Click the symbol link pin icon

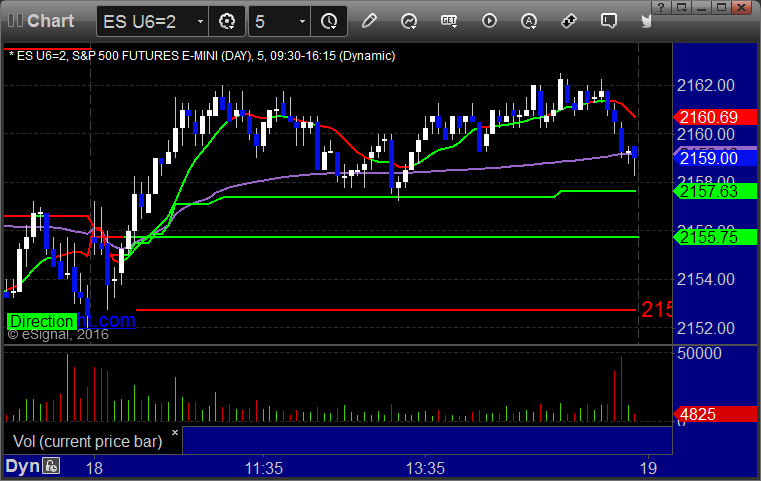click(569, 21)
